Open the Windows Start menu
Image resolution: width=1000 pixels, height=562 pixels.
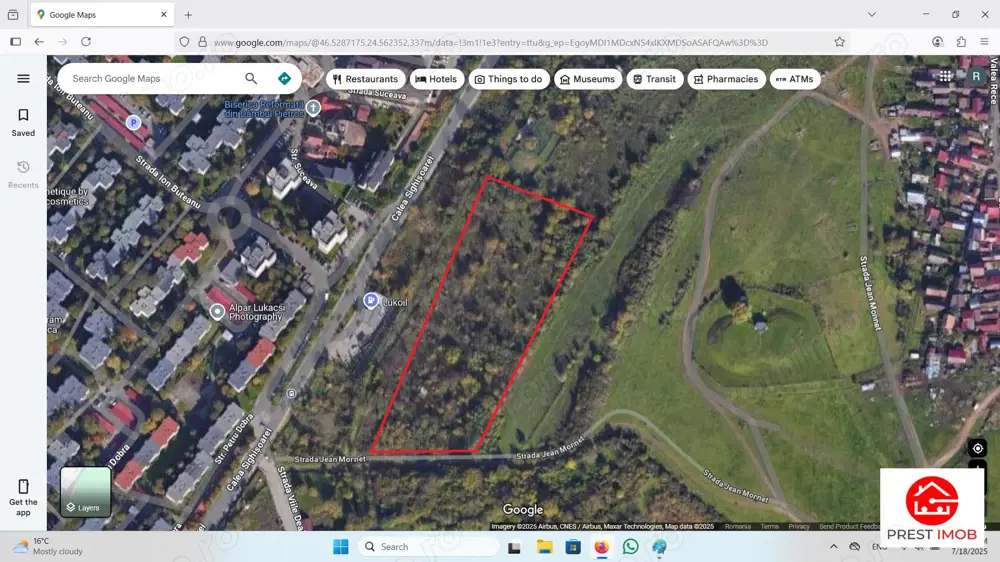[x=341, y=547]
